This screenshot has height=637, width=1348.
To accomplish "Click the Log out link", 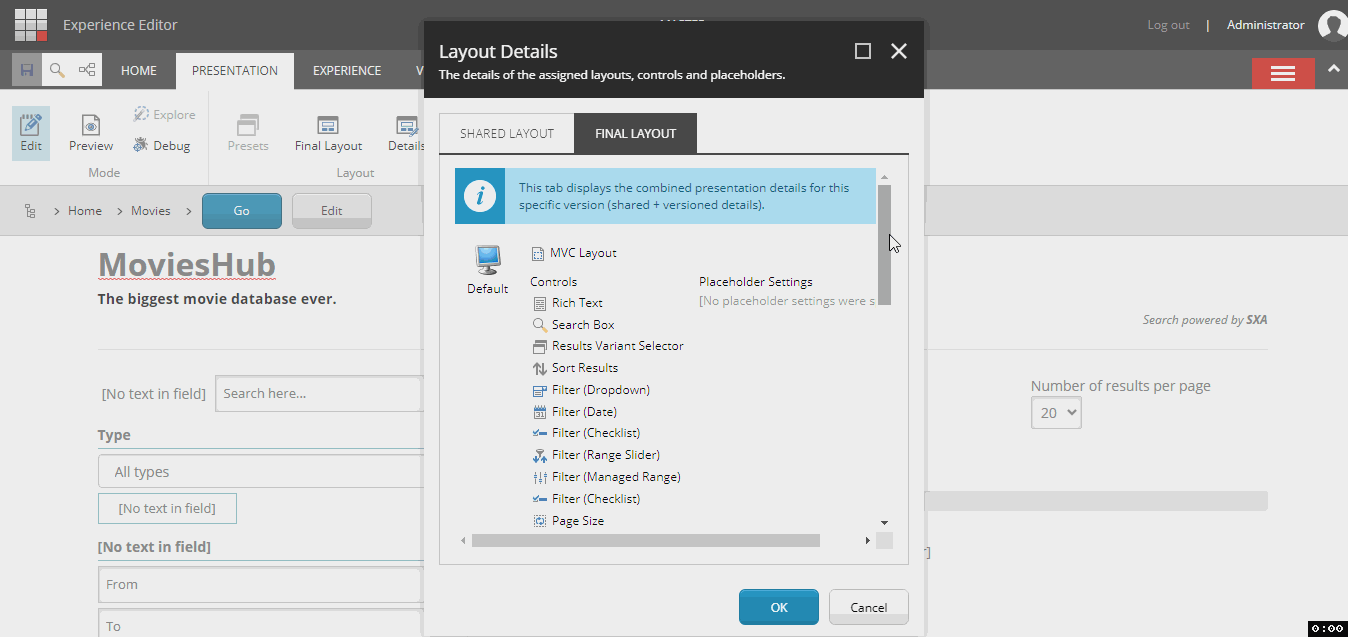I will (1168, 25).
